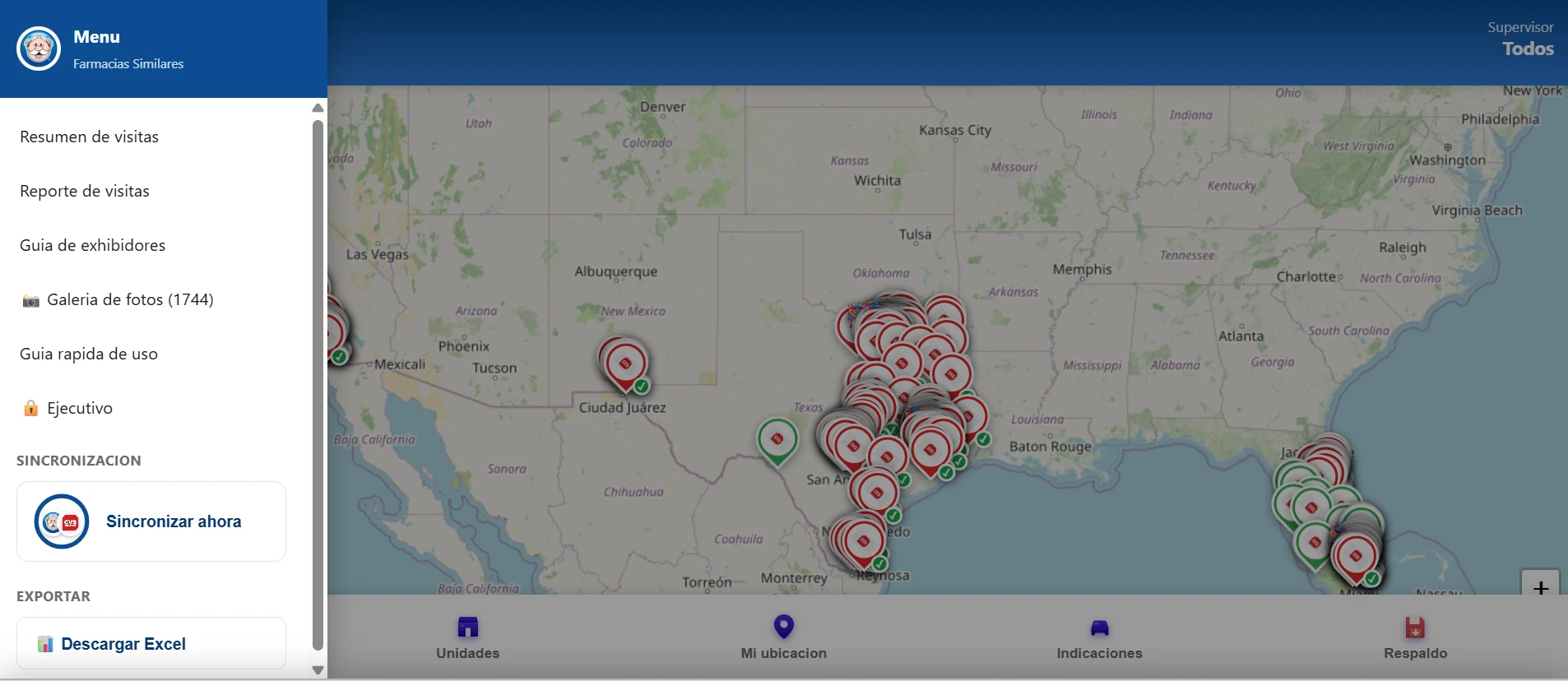
Task: Click the lock icon beside Ejecutivo
Action: click(x=30, y=408)
